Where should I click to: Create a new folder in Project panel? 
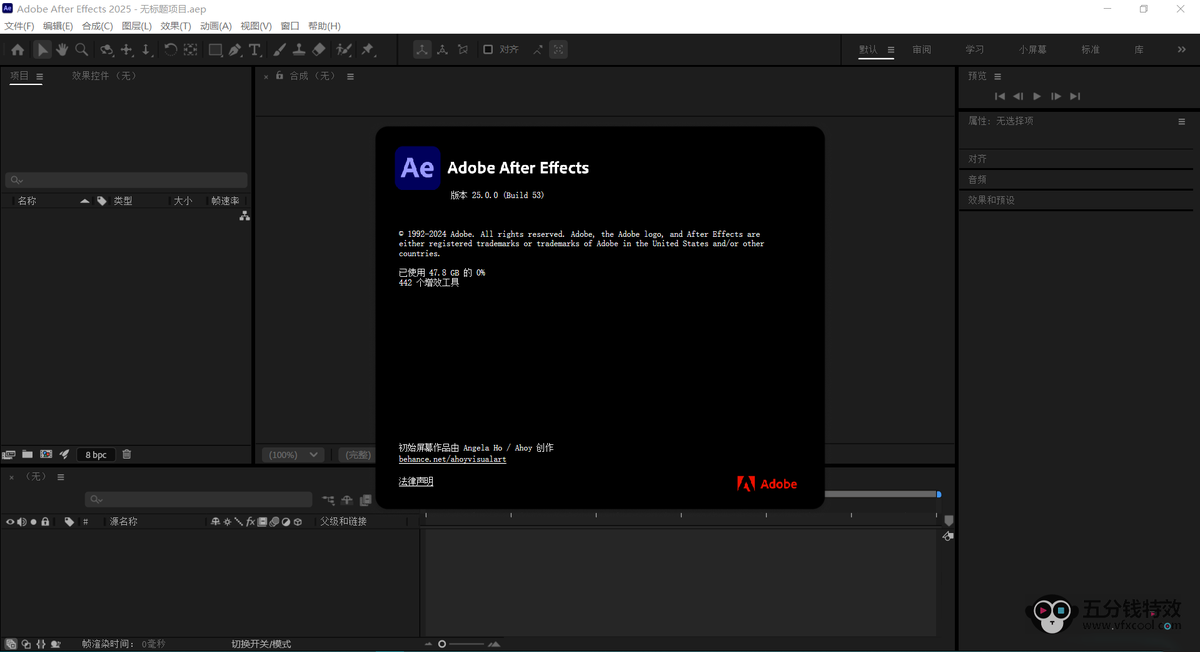(27, 454)
